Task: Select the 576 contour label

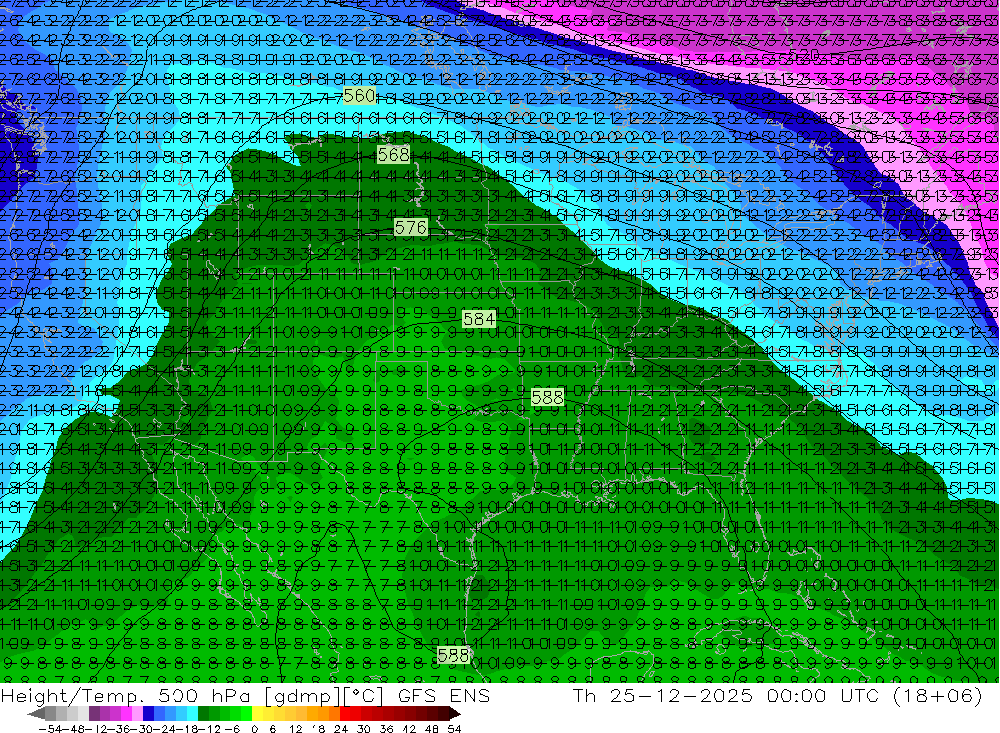Action: pos(410,228)
